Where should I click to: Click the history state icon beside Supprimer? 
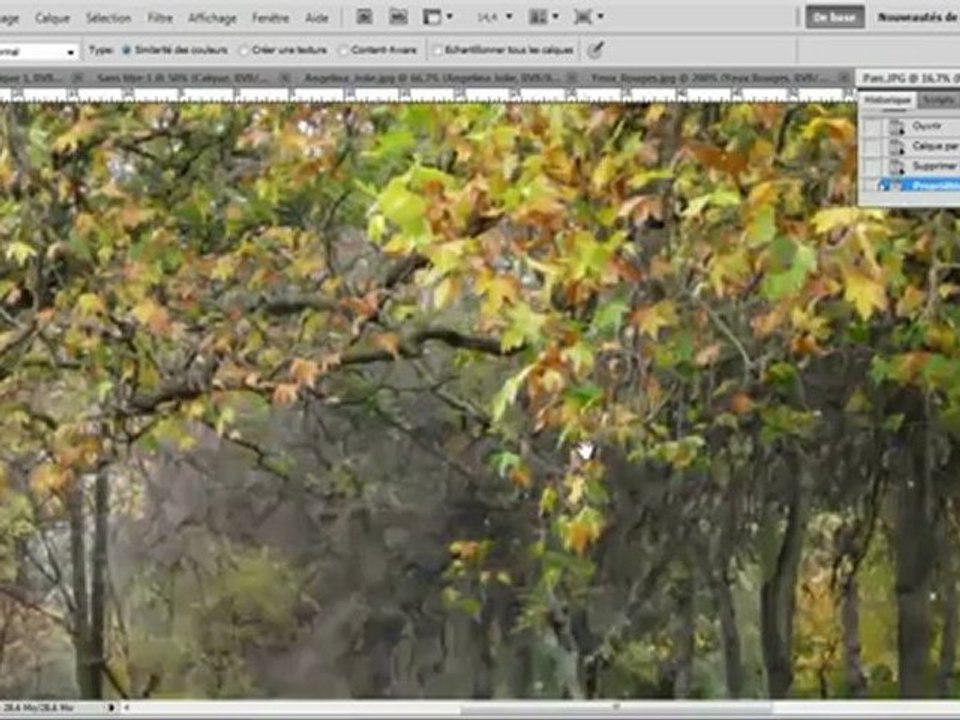point(896,167)
